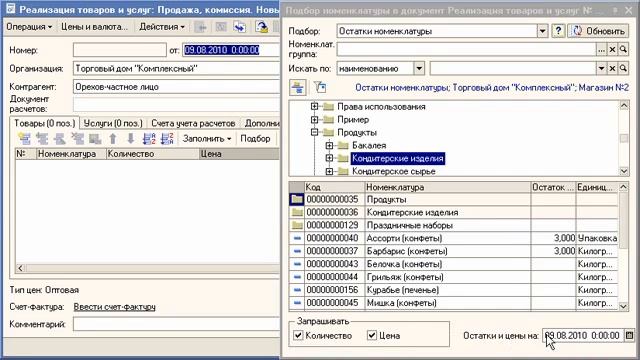The height and width of the screenshot is (360, 640).
Task: Clear the Номенклат. группа field with X
Action: (x=612, y=50)
